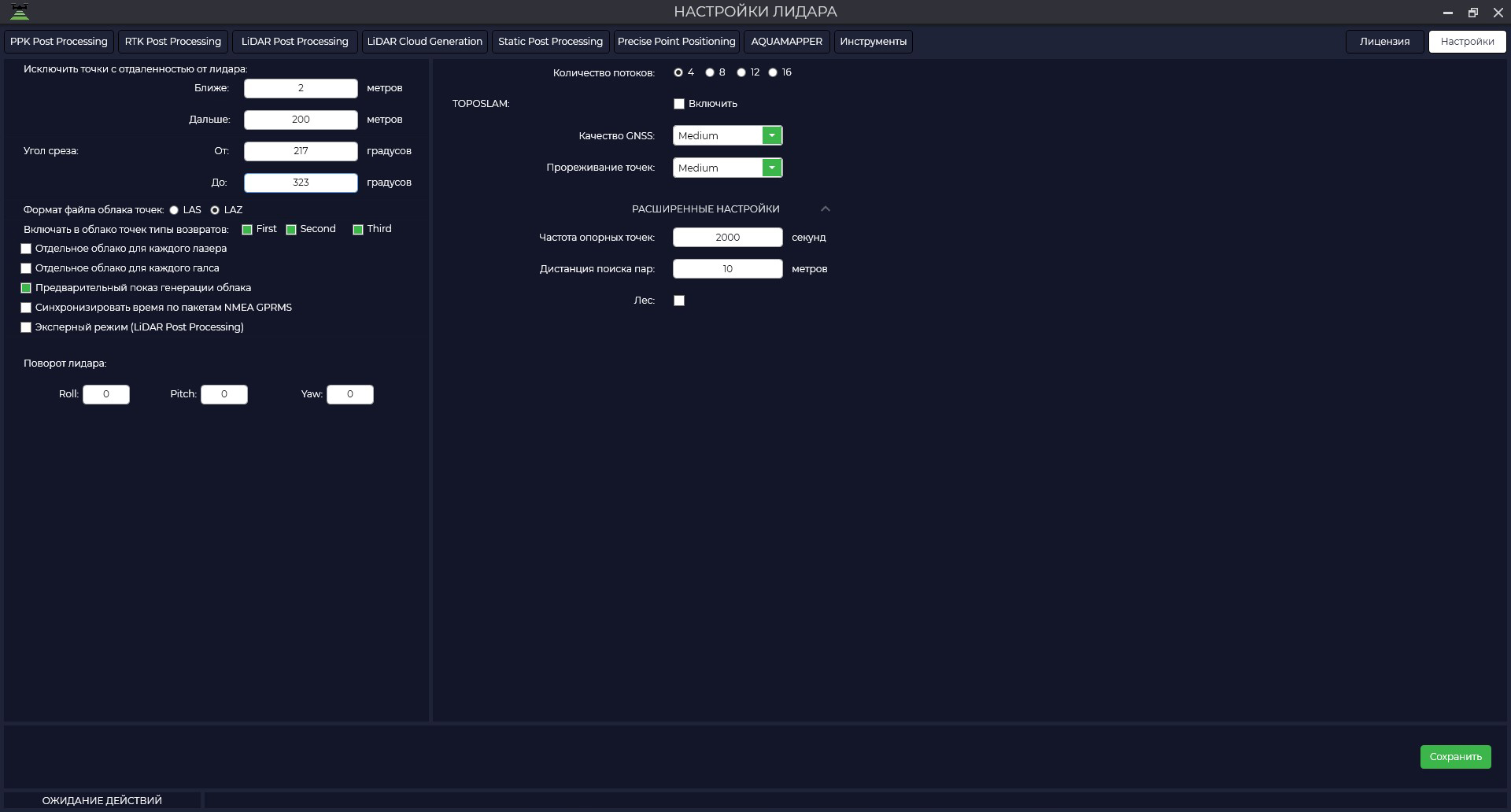Click the Частота опорных точек field

click(x=728, y=237)
